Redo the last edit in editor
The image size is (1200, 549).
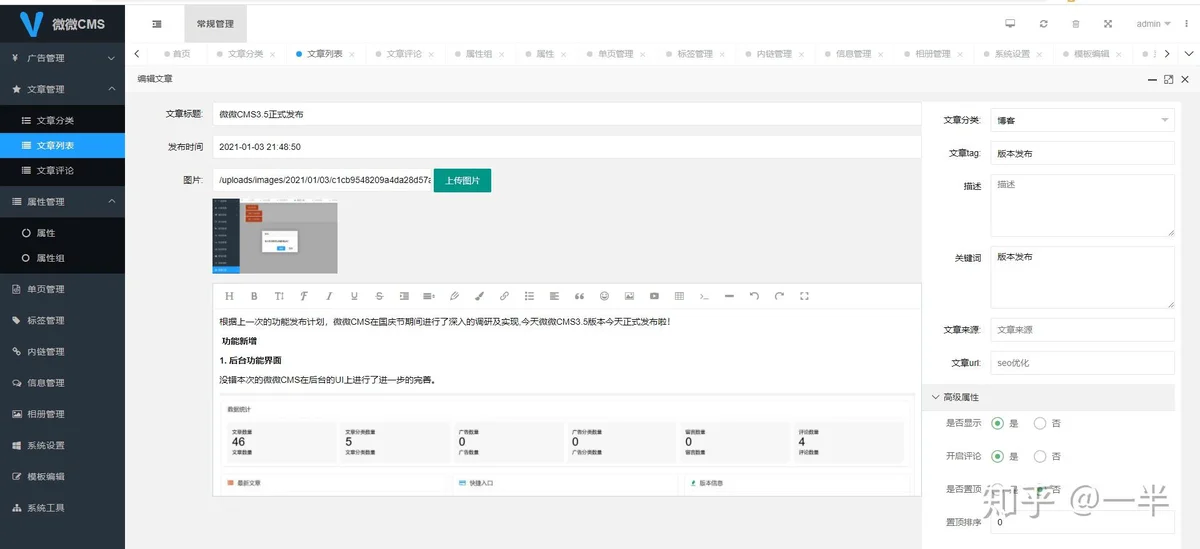pyautogui.click(x=779, y=296)
